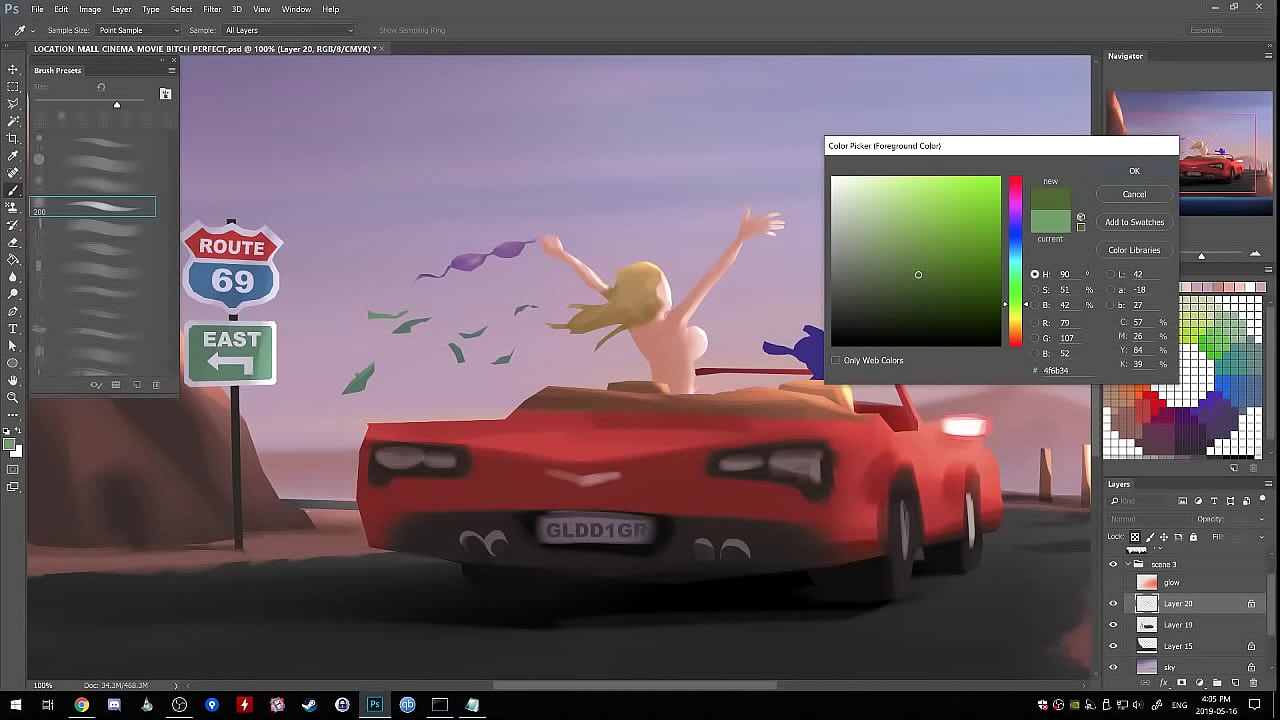Click the delete layer trash icon
The height and width of the screenshot is (720, 1280).
tap(1252, 683)
